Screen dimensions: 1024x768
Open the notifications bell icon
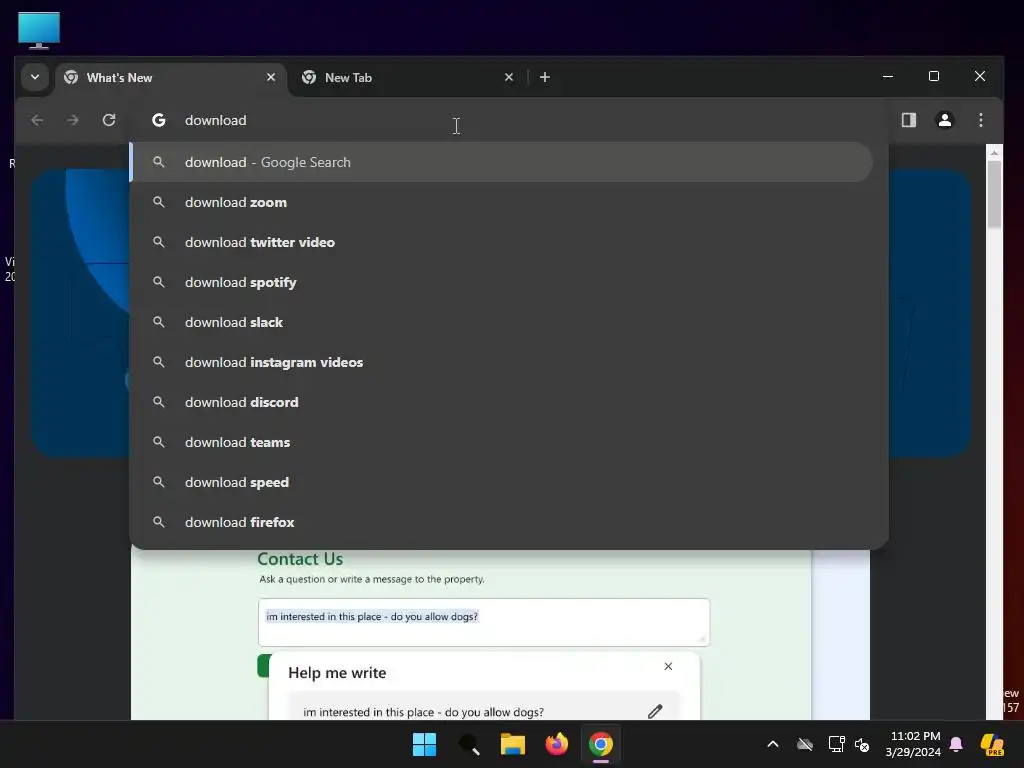point(956,744)
